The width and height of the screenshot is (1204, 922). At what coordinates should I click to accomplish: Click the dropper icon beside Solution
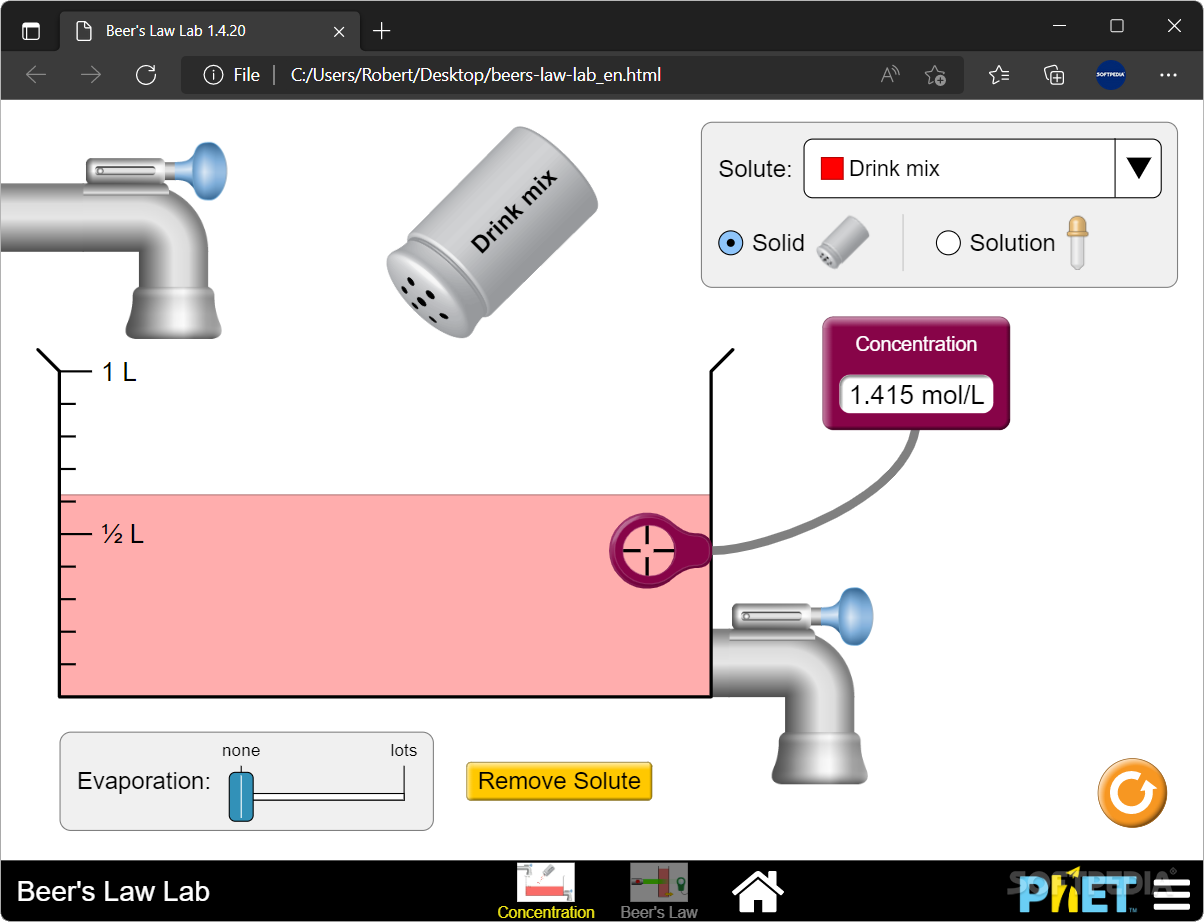tap(1076, 242)
